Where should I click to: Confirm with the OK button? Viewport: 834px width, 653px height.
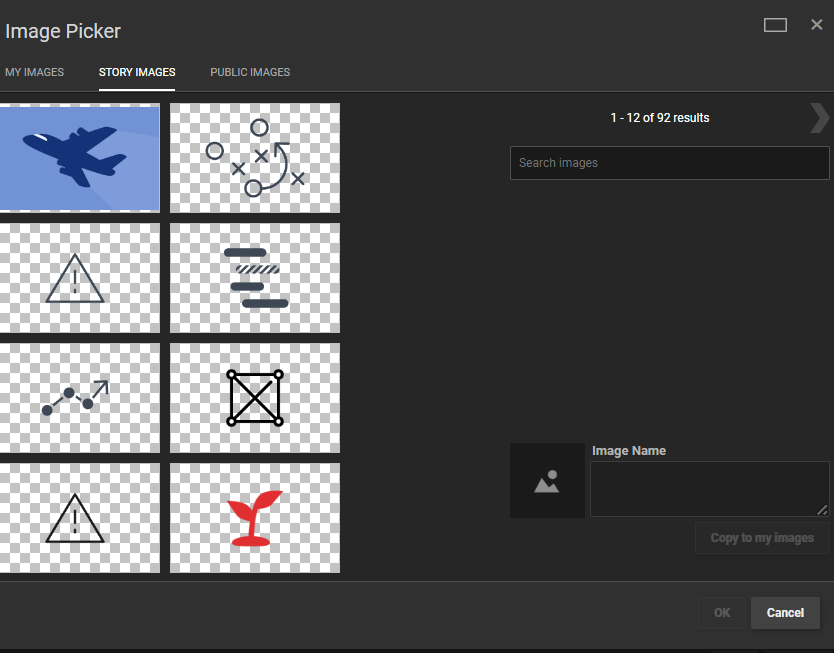coord(722,613)
